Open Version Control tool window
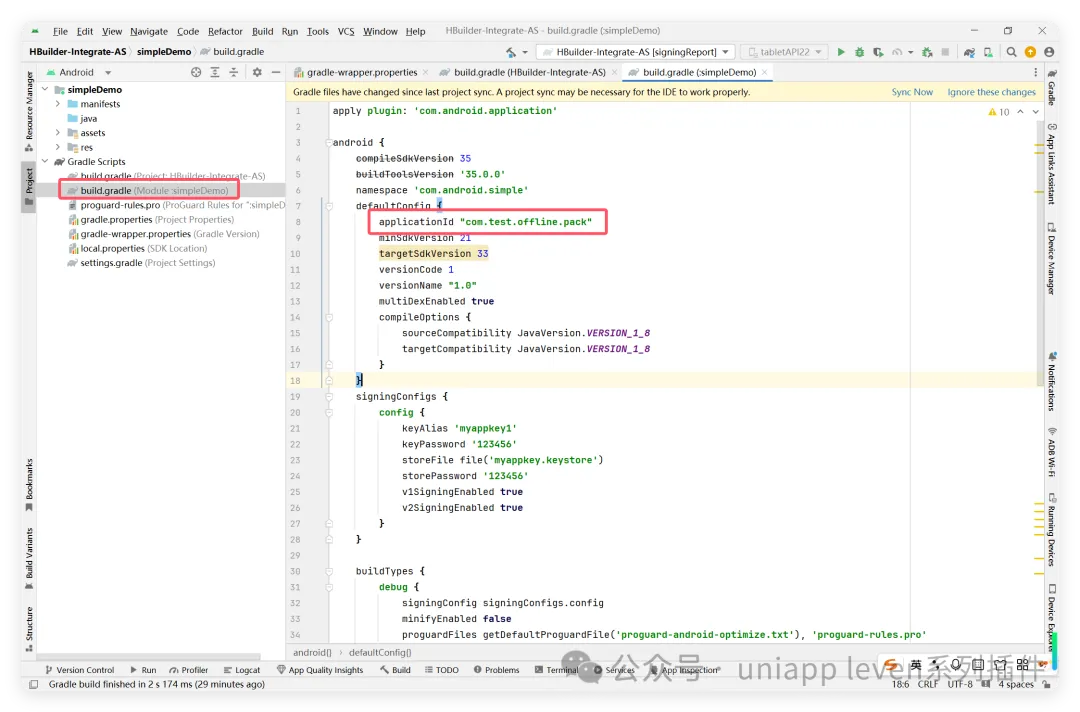 pyautogui.click(x=79, y=670)
